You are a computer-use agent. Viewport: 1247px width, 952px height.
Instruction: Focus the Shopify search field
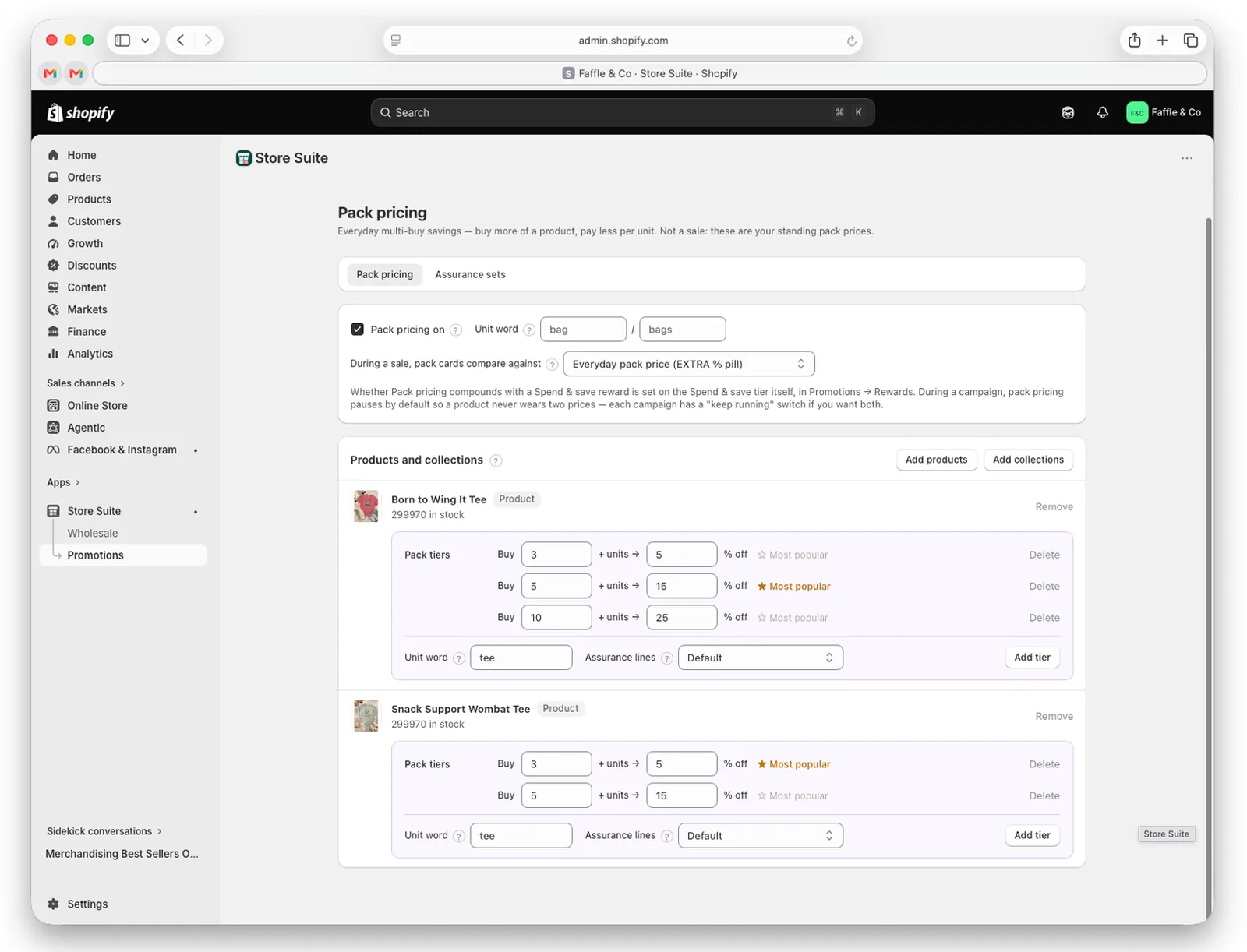click(623, 113)
